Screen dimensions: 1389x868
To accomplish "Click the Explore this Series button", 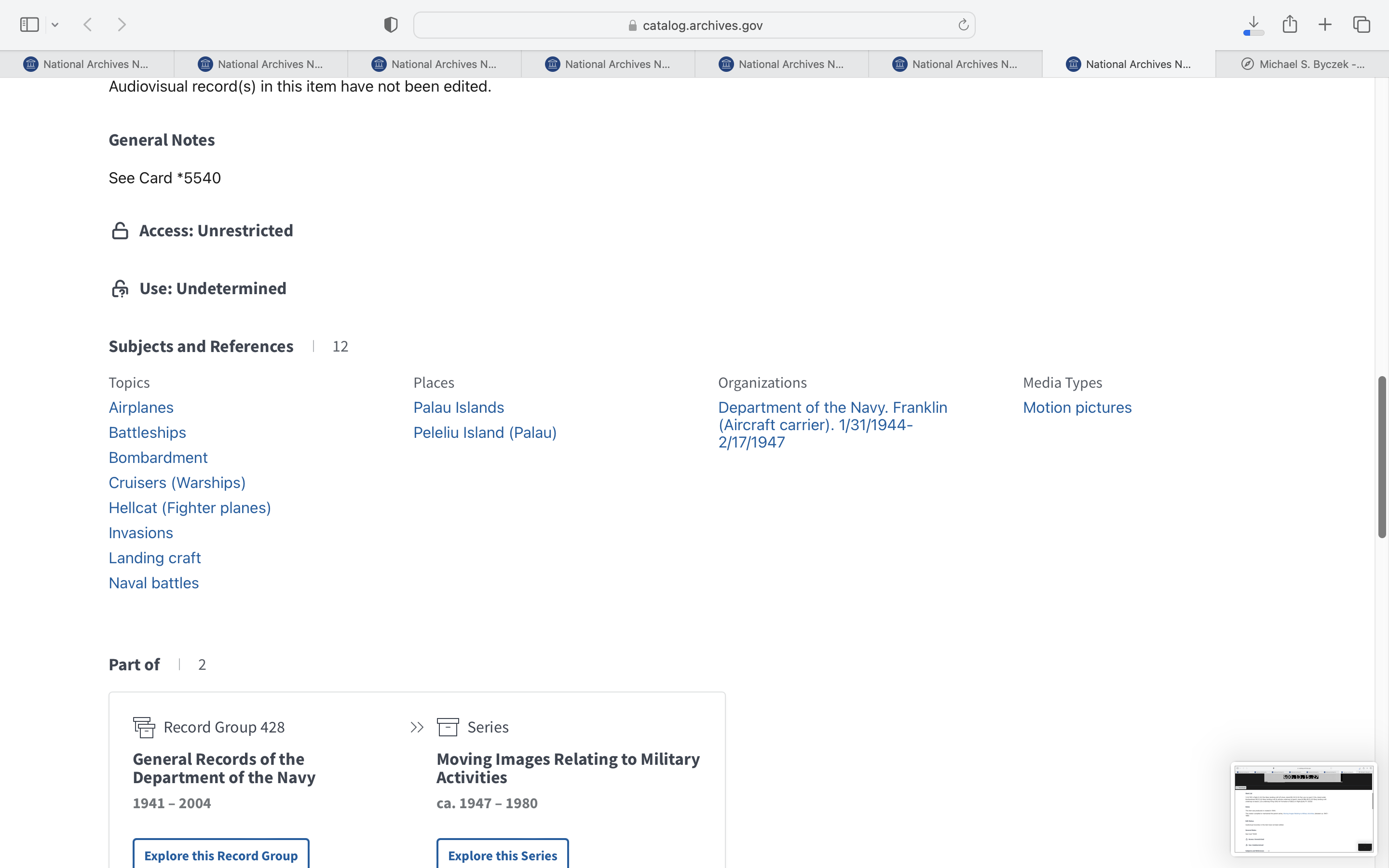I will 502,855.
